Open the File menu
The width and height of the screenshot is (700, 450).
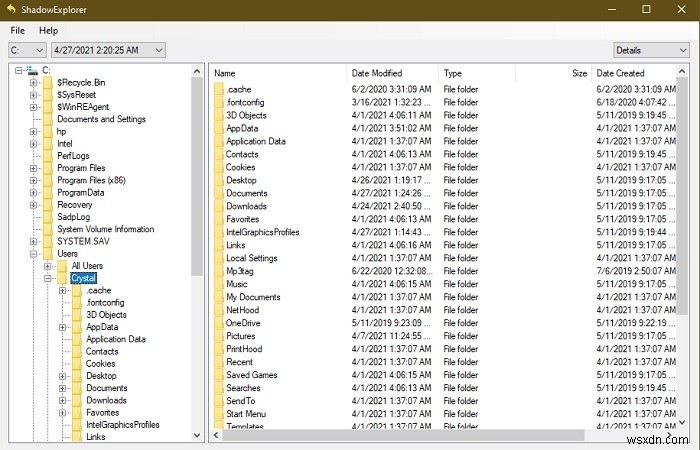point(17,30)
